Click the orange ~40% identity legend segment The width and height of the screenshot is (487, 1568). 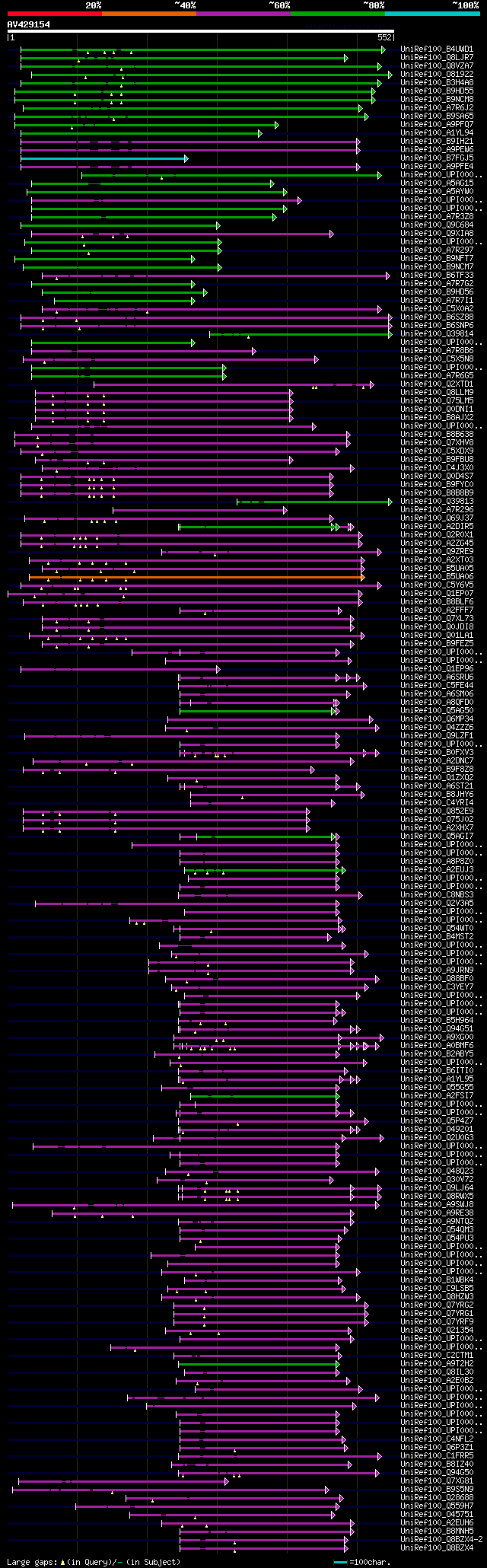pyautogui.click(x=149, y=14)
